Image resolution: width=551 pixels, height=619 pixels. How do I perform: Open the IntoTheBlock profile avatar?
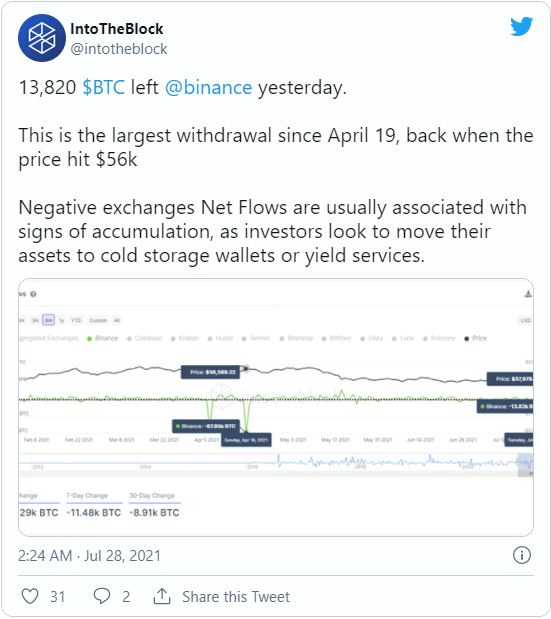tap(41, 38)
